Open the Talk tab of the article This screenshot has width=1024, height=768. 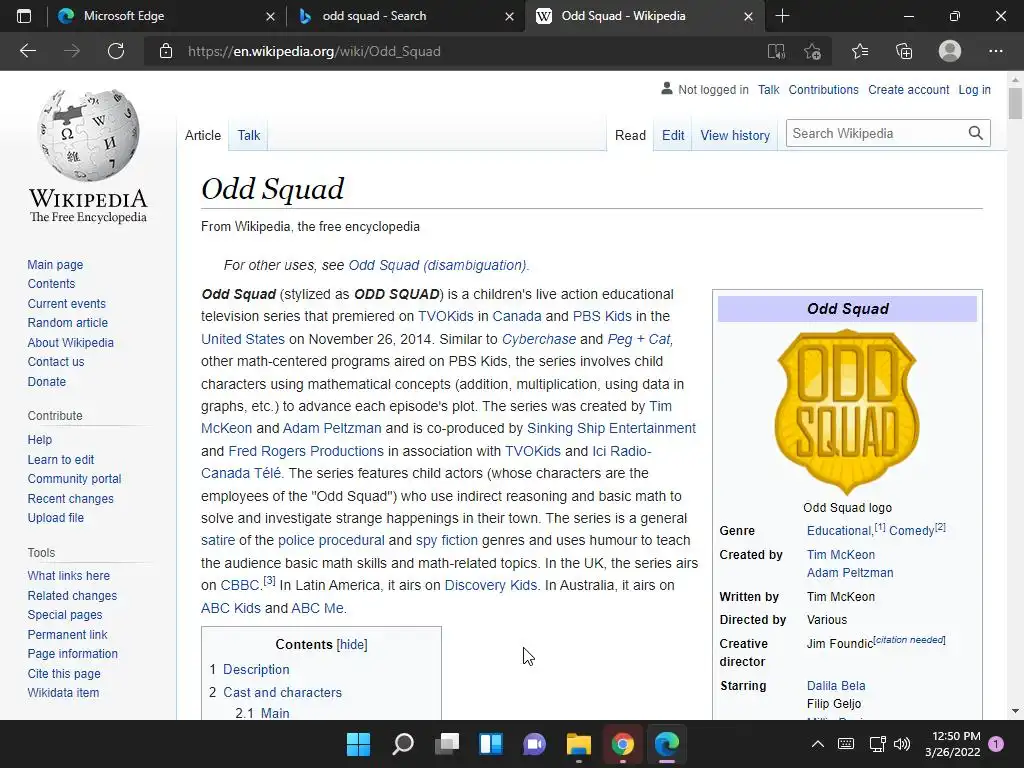coord(248,135)
